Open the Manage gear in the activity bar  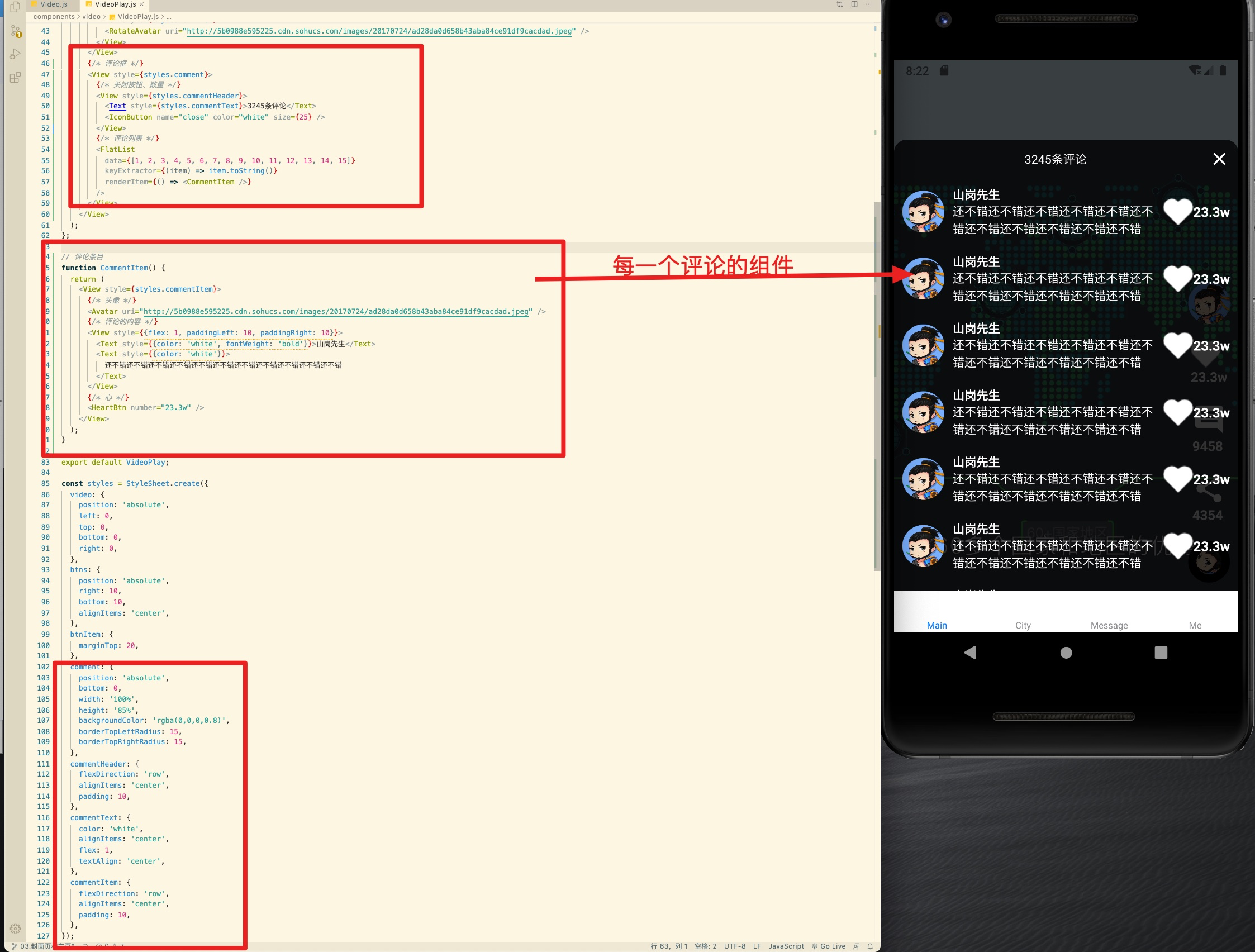[x=15, y=929]
